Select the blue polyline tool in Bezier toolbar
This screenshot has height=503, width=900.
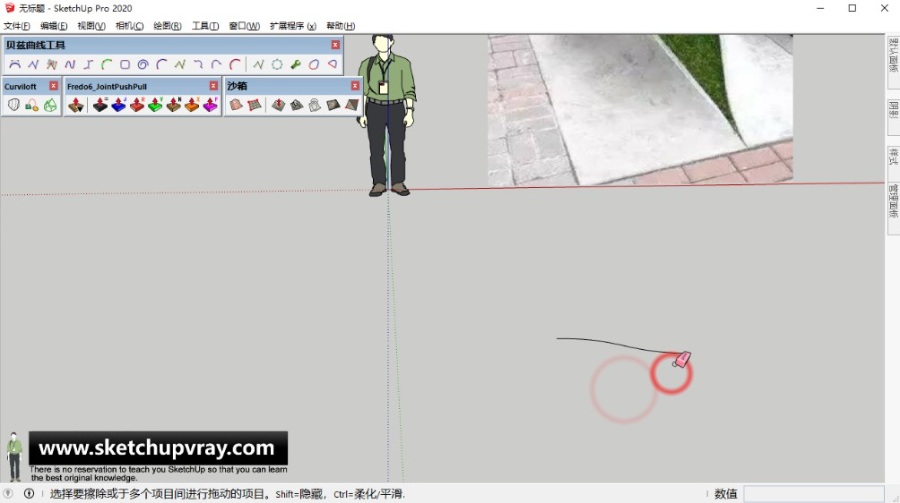[33, 64]
